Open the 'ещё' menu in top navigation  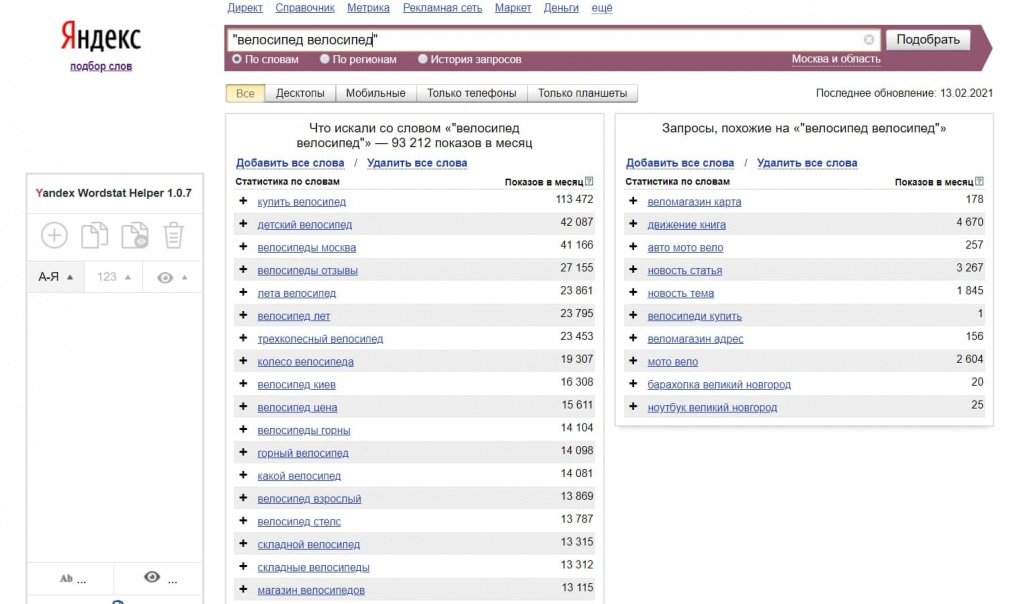coord(602,8)
